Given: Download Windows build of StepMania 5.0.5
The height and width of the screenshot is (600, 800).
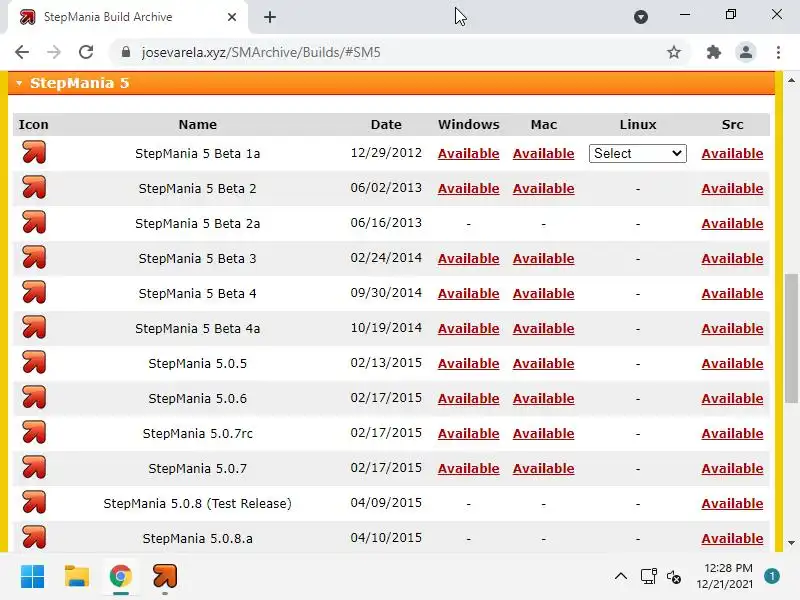Looking at the screenshot, I should tap(468, 364).
